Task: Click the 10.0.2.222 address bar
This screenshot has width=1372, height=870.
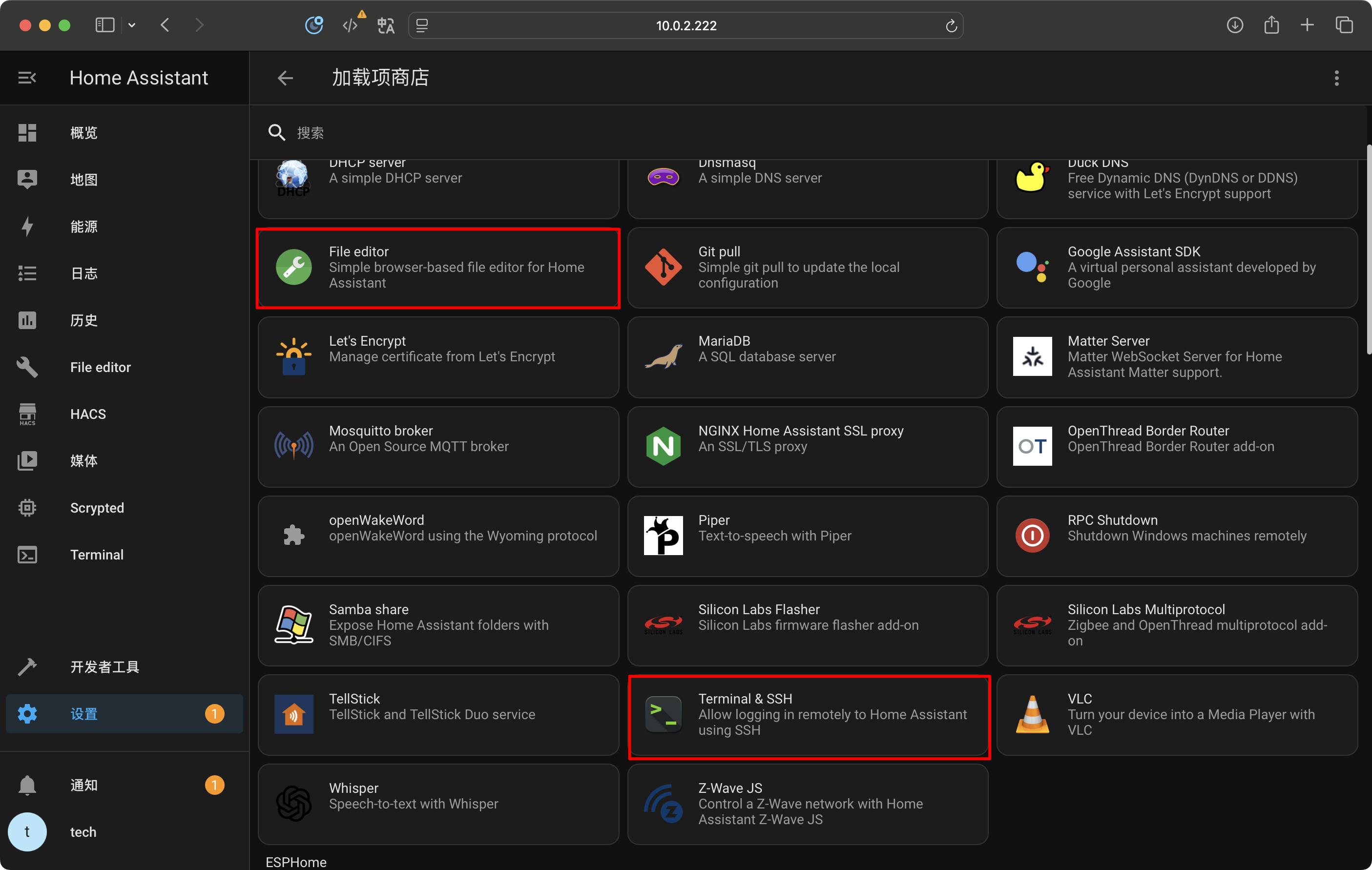Action: click(x=686, y=26)
